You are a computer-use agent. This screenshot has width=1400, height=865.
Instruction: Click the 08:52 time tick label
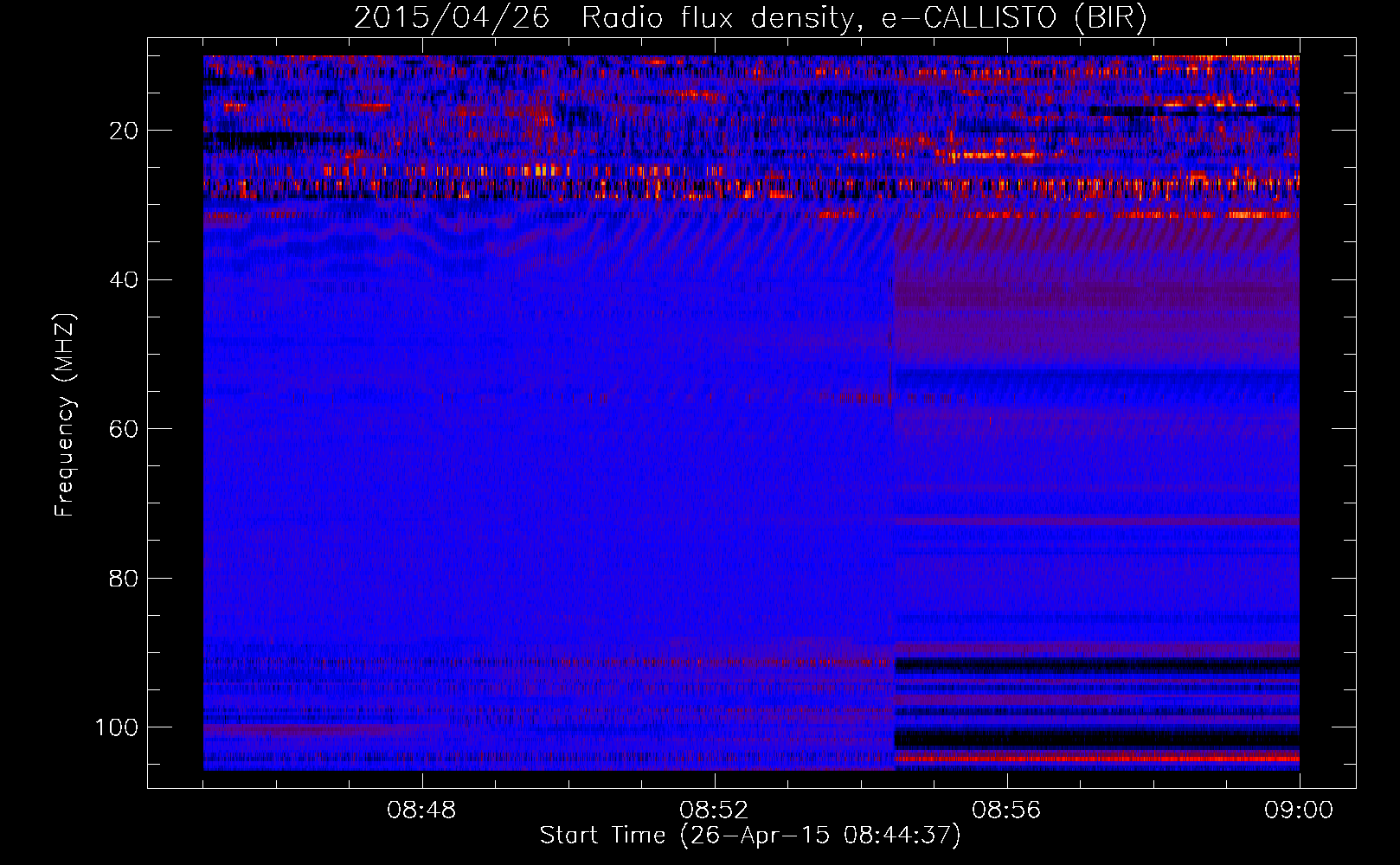click(x=714, y=811)
